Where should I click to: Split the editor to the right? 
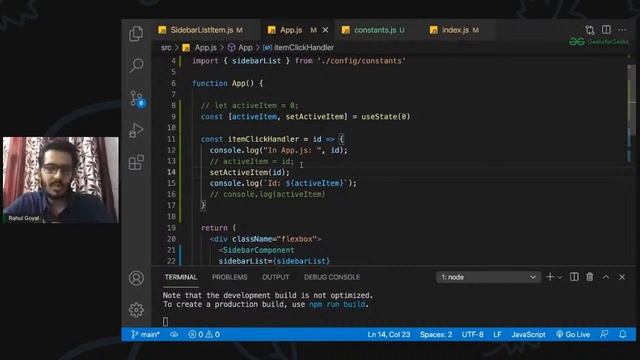[606, 29]
